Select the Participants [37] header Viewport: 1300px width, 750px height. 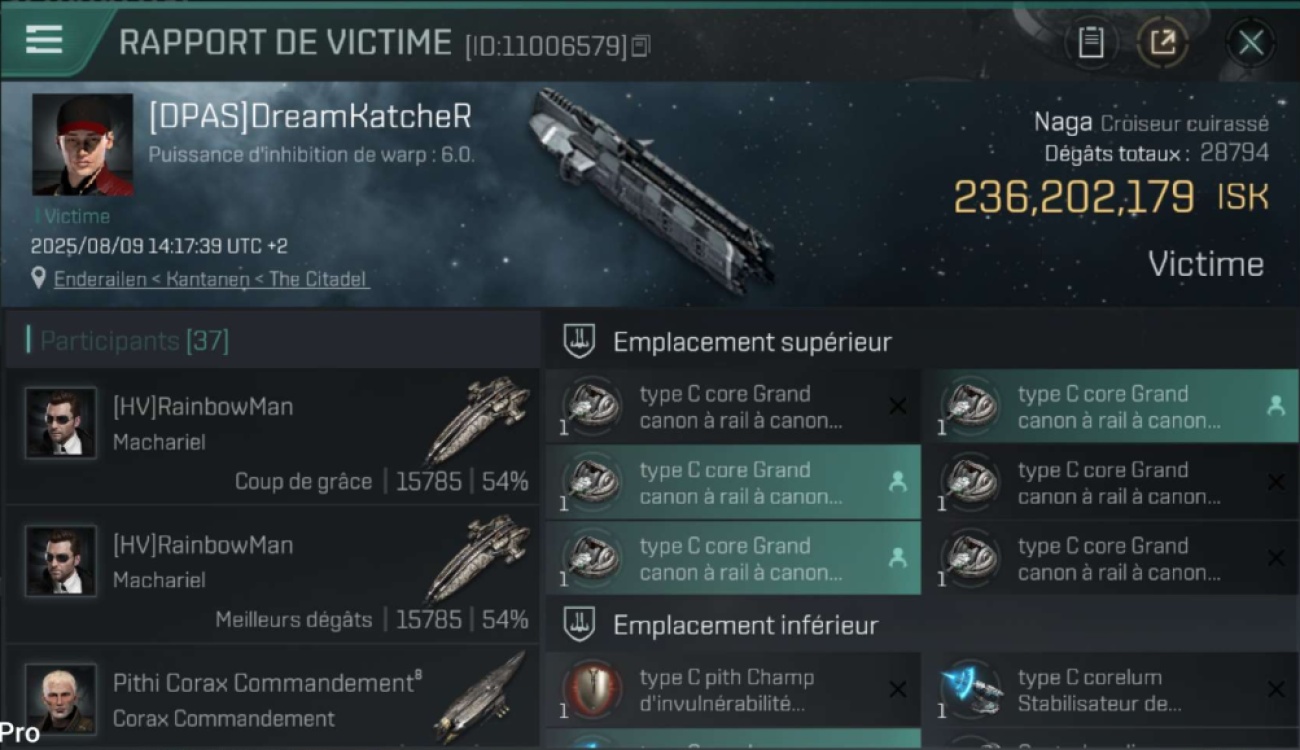[x=134, y=341]
